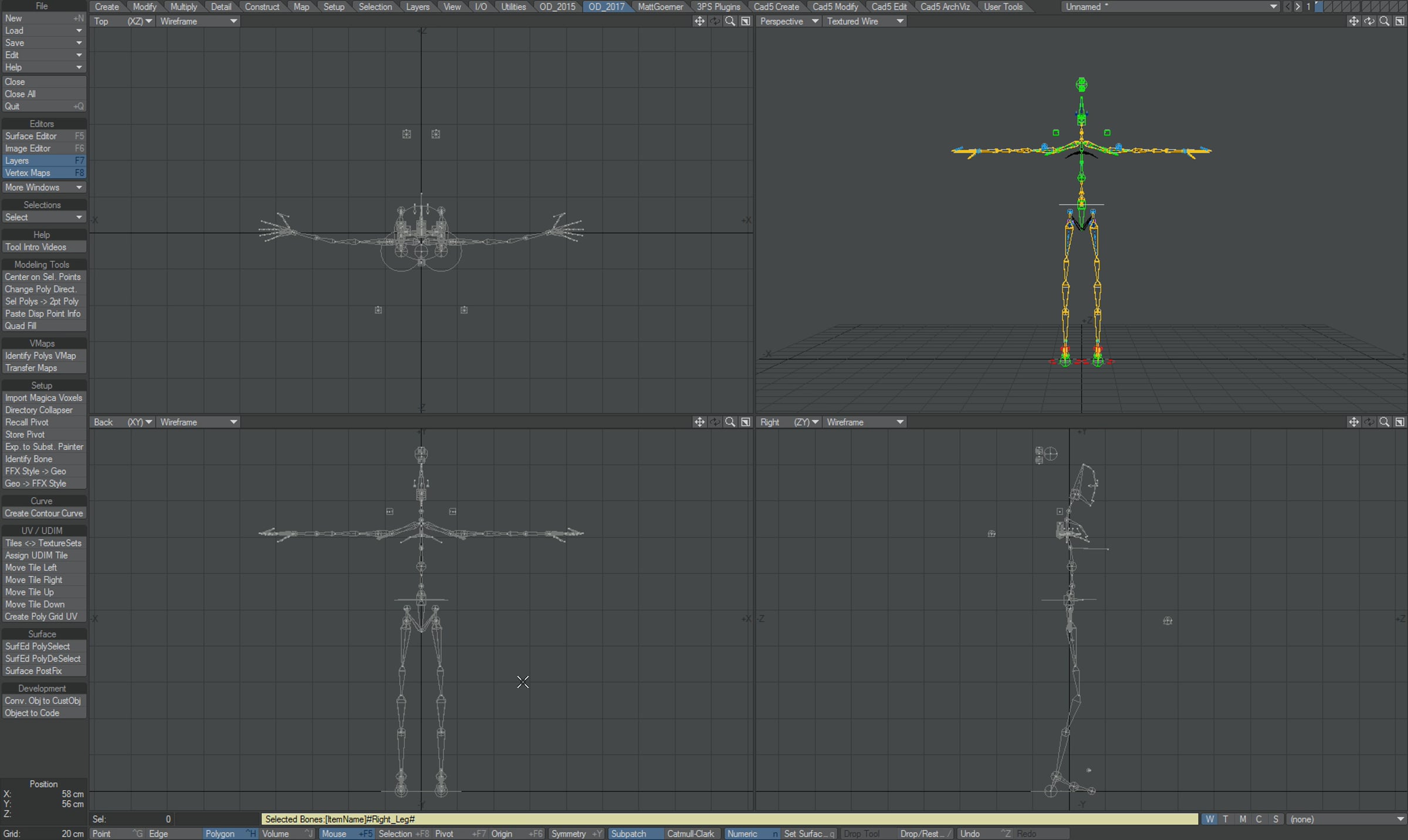Viewport: 1408px width, 840px height.
Task: Click the zoom magnifier in the Back viewport
Action: (730, 422)
